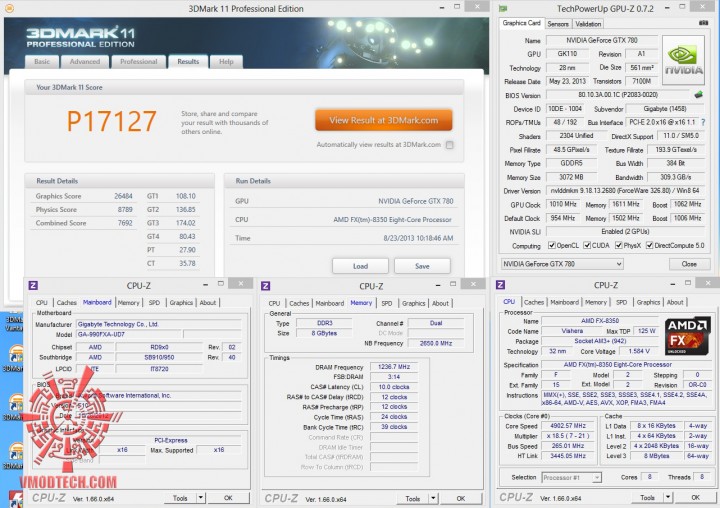This screenshot has height=508, width=720.
Task: Open CPU tab in CPU-Z Memory window
Action: (x=274, y=303)
